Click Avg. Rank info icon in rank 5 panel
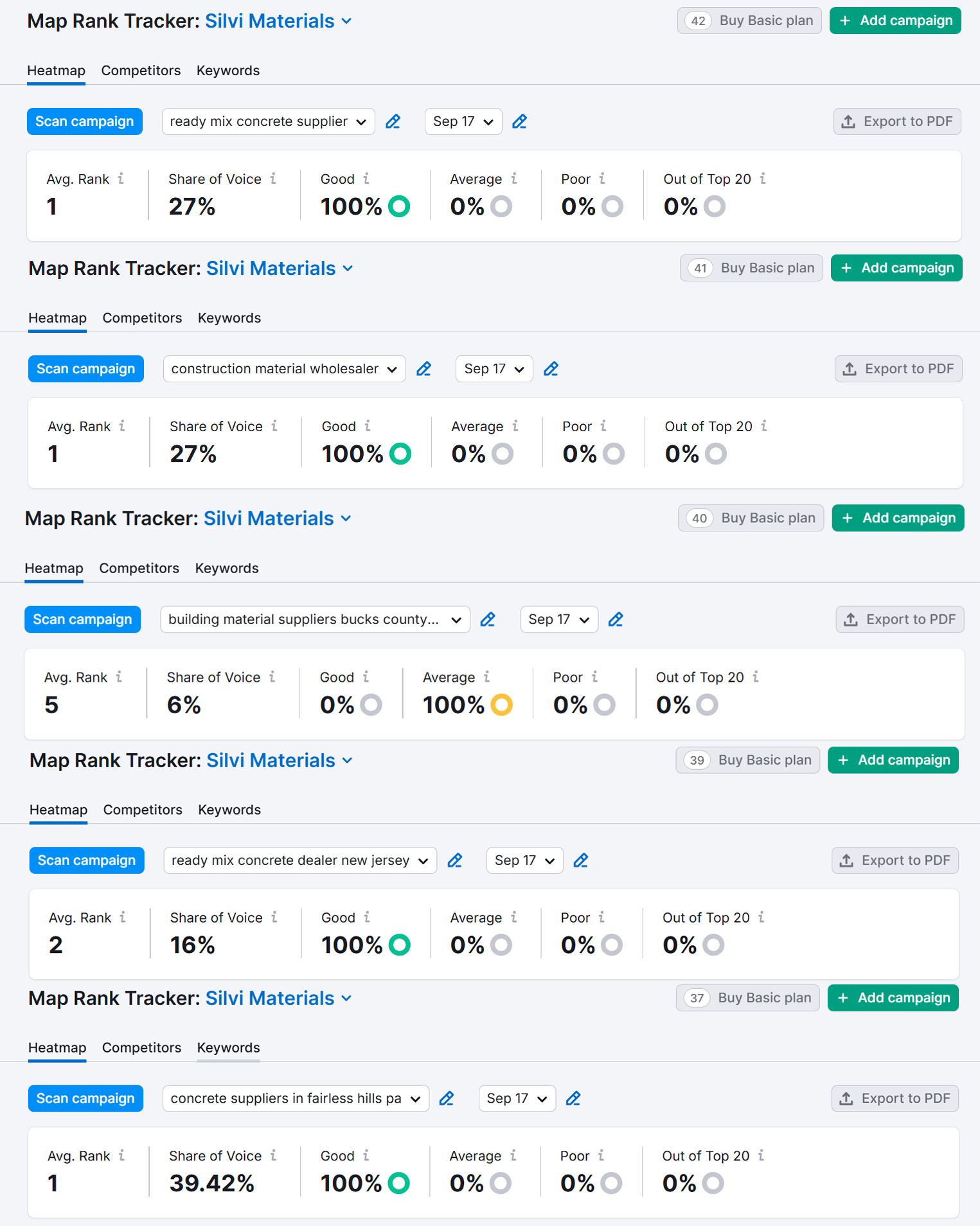Screen dimensions: 980x1226 pyautogui.click(x=119, y=677)
